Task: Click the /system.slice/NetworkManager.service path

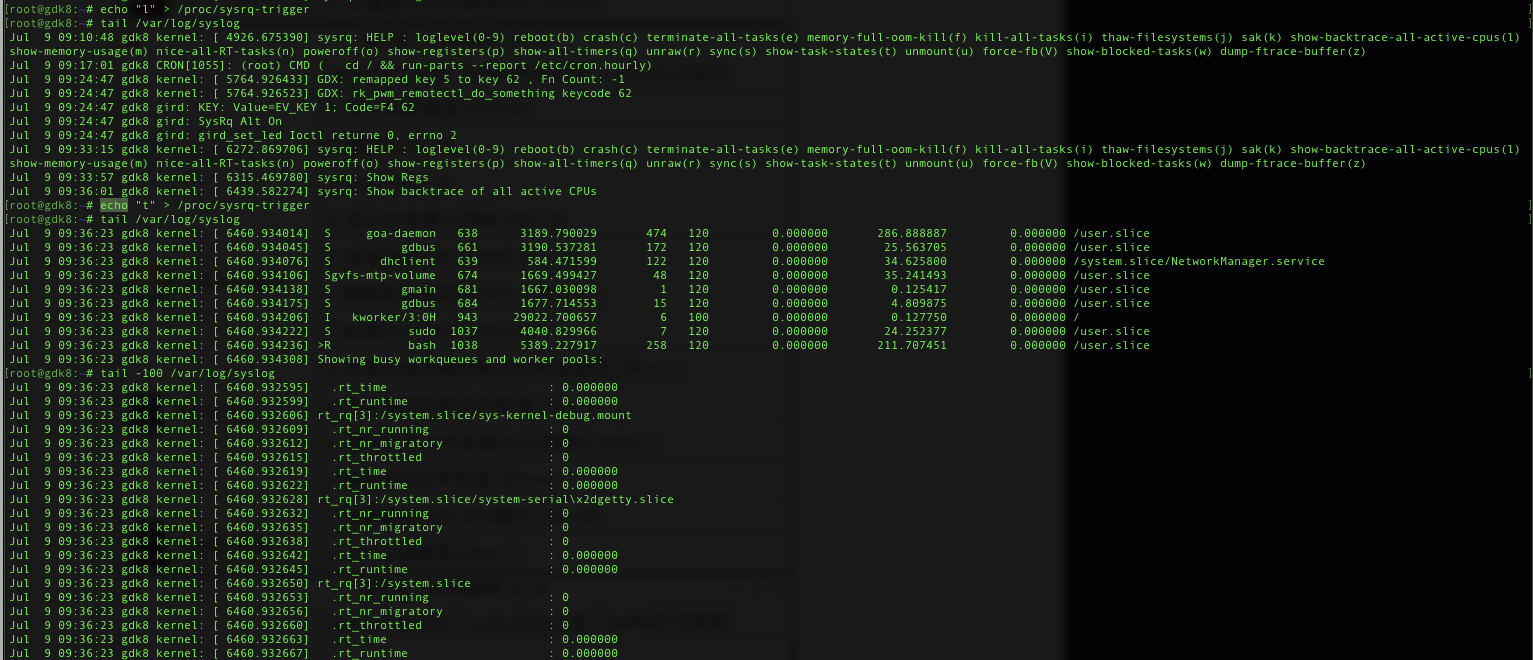Action: (1198, 261)
